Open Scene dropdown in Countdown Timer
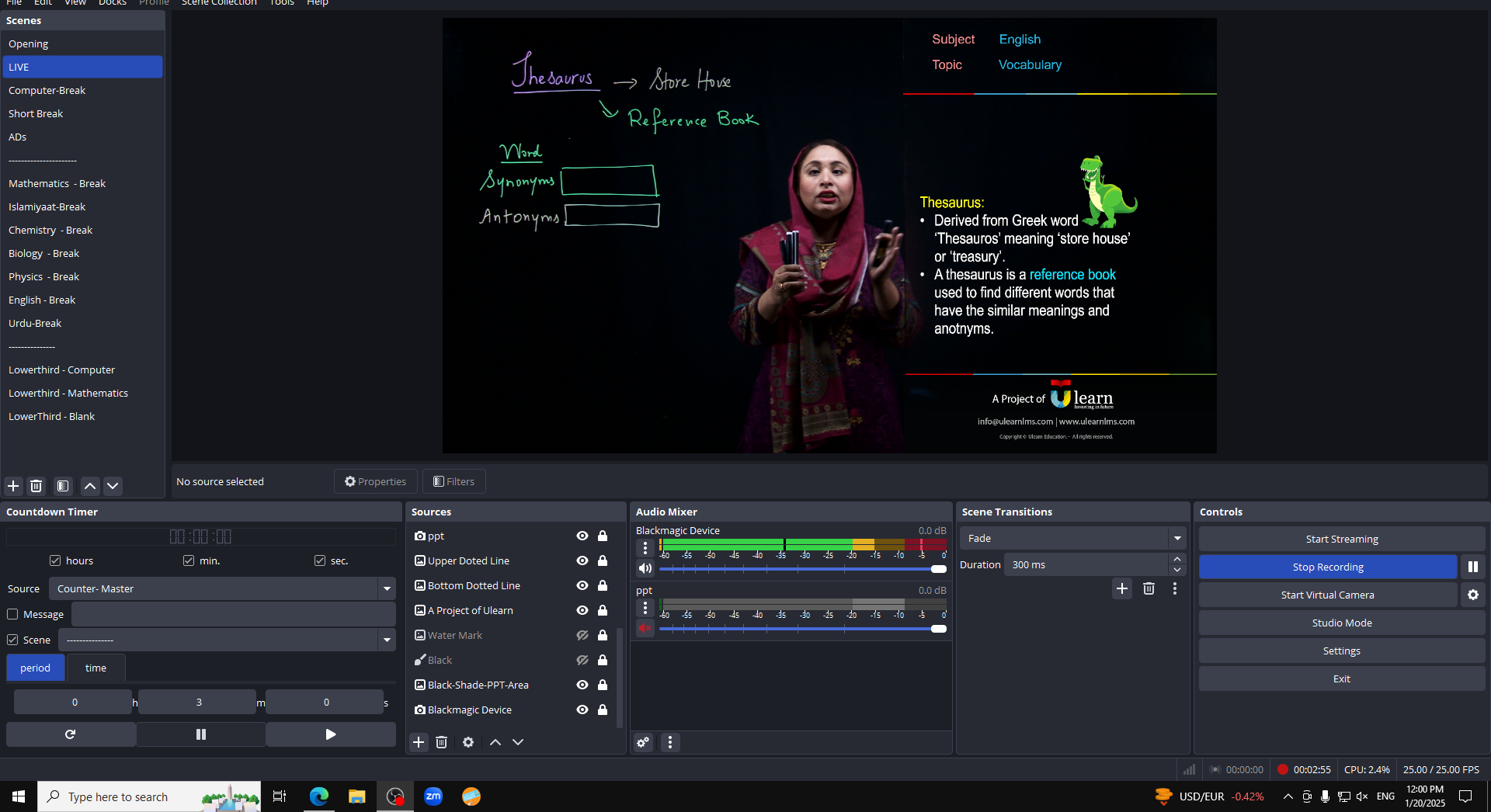Viewport: 1491px width, 812px height. click(x=227, y=640)
